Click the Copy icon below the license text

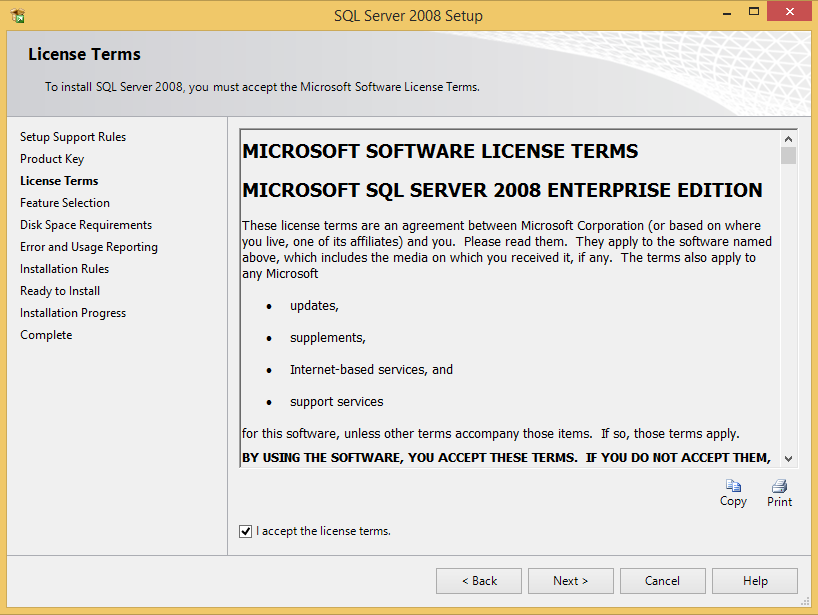pyautogui.click(x=733, y=487)
